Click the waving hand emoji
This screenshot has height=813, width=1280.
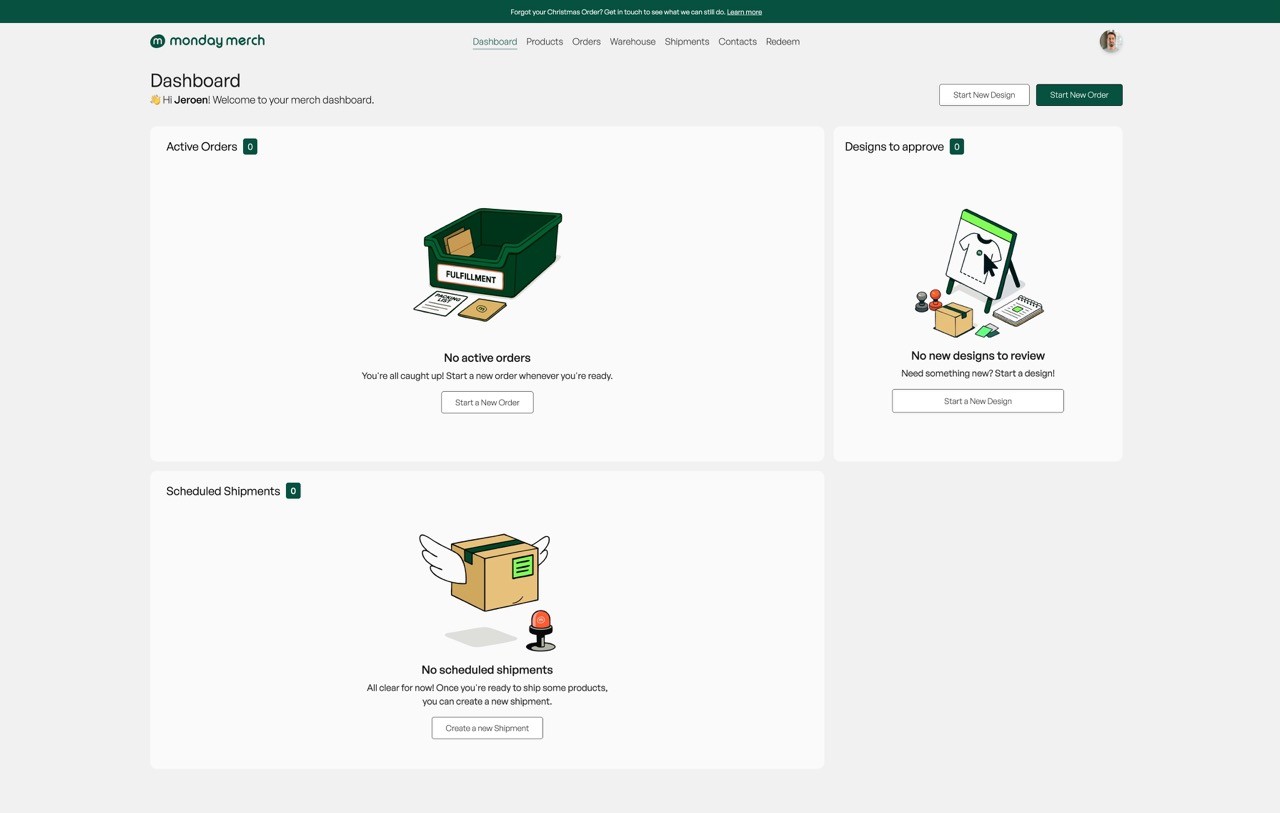coord(155,100)
